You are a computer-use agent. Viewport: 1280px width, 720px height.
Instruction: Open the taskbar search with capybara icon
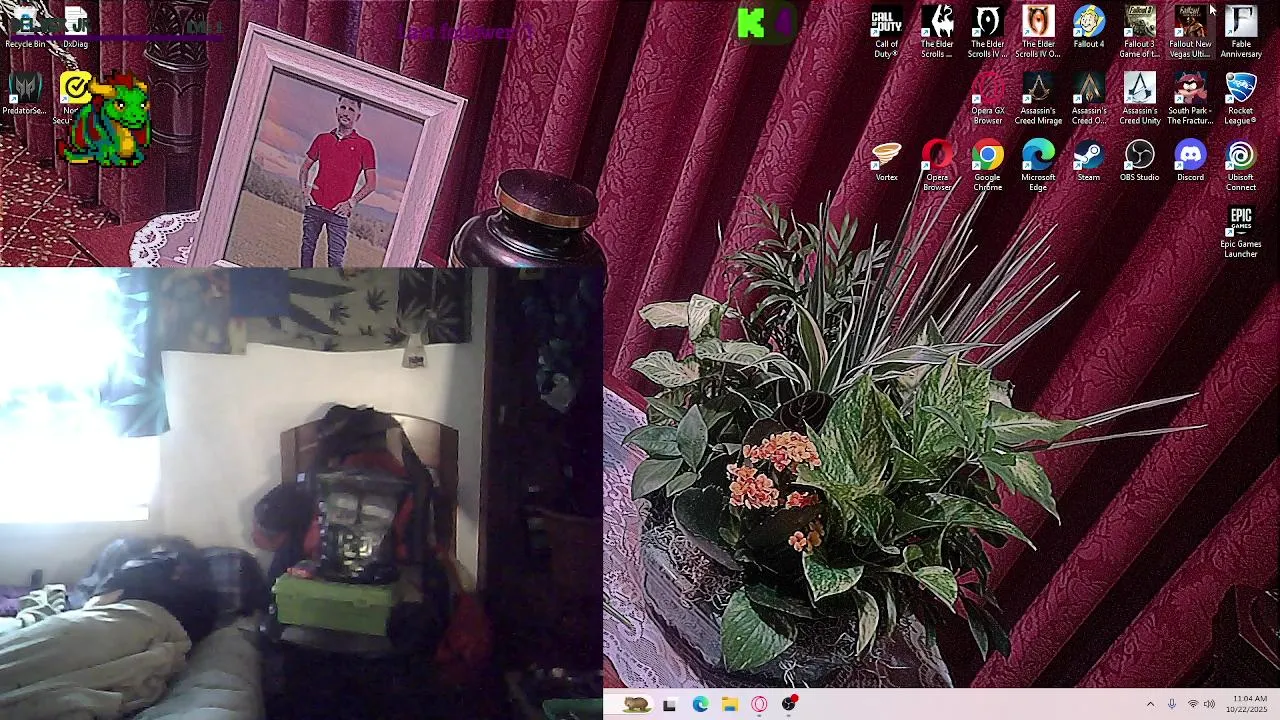(x=635, y=705)
